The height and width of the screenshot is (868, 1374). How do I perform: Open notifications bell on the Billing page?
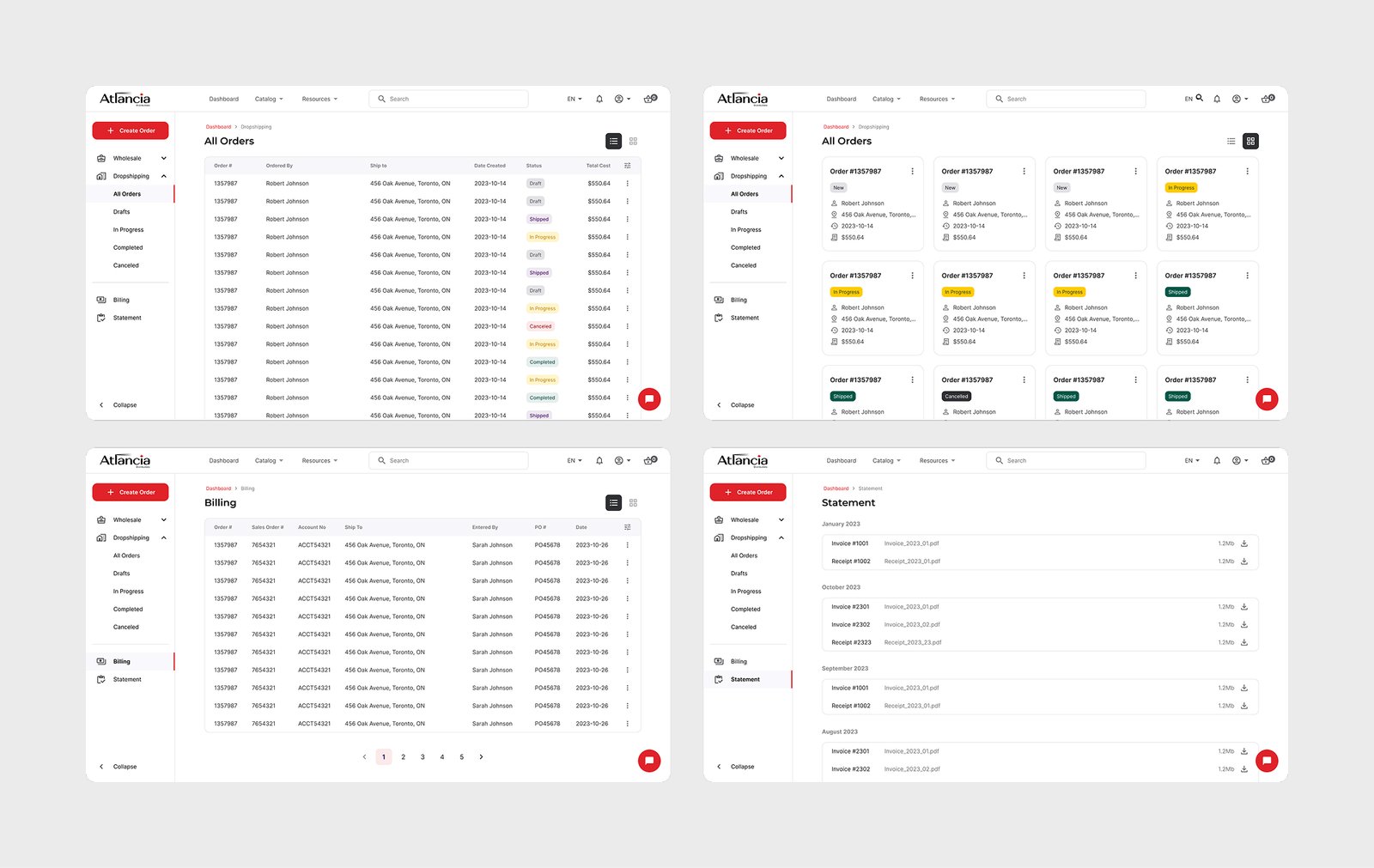click(599, 461)
